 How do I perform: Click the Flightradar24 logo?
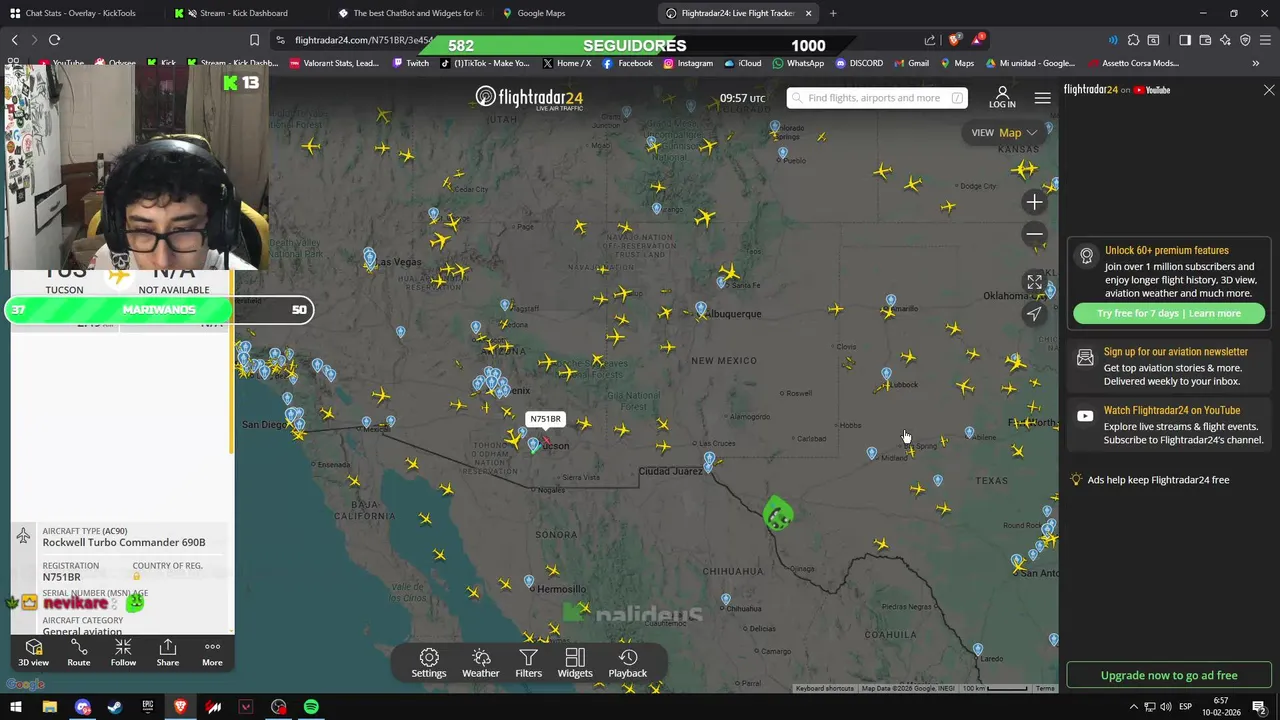tap(529, 98)
